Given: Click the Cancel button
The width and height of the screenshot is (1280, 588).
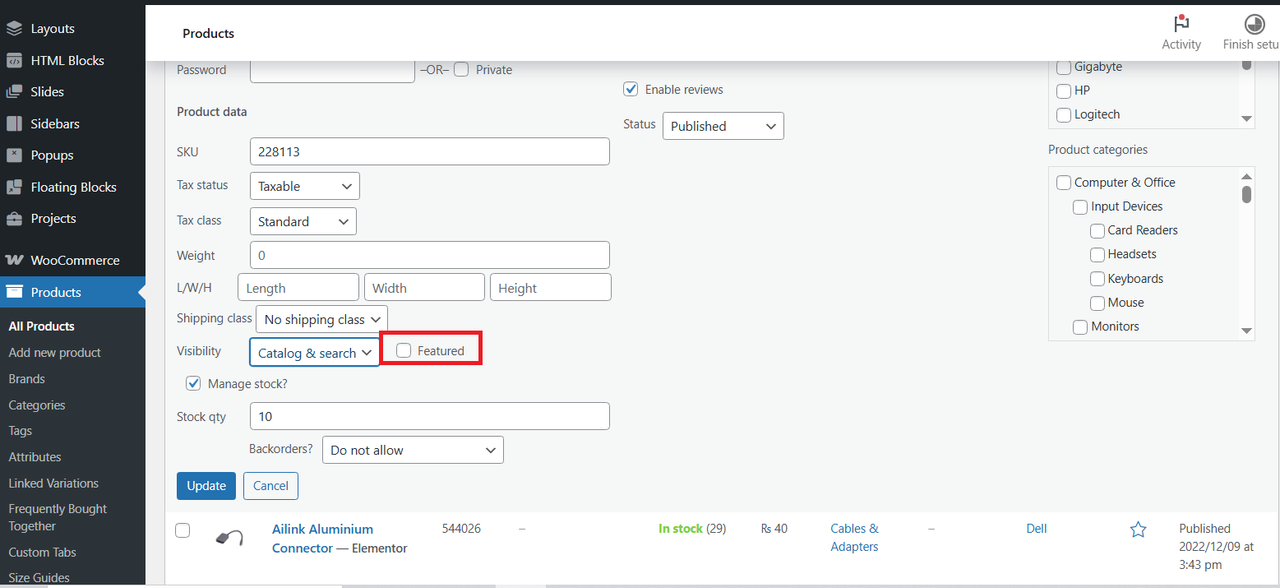Looking at the screenshot, I should [x=271, y=486].
